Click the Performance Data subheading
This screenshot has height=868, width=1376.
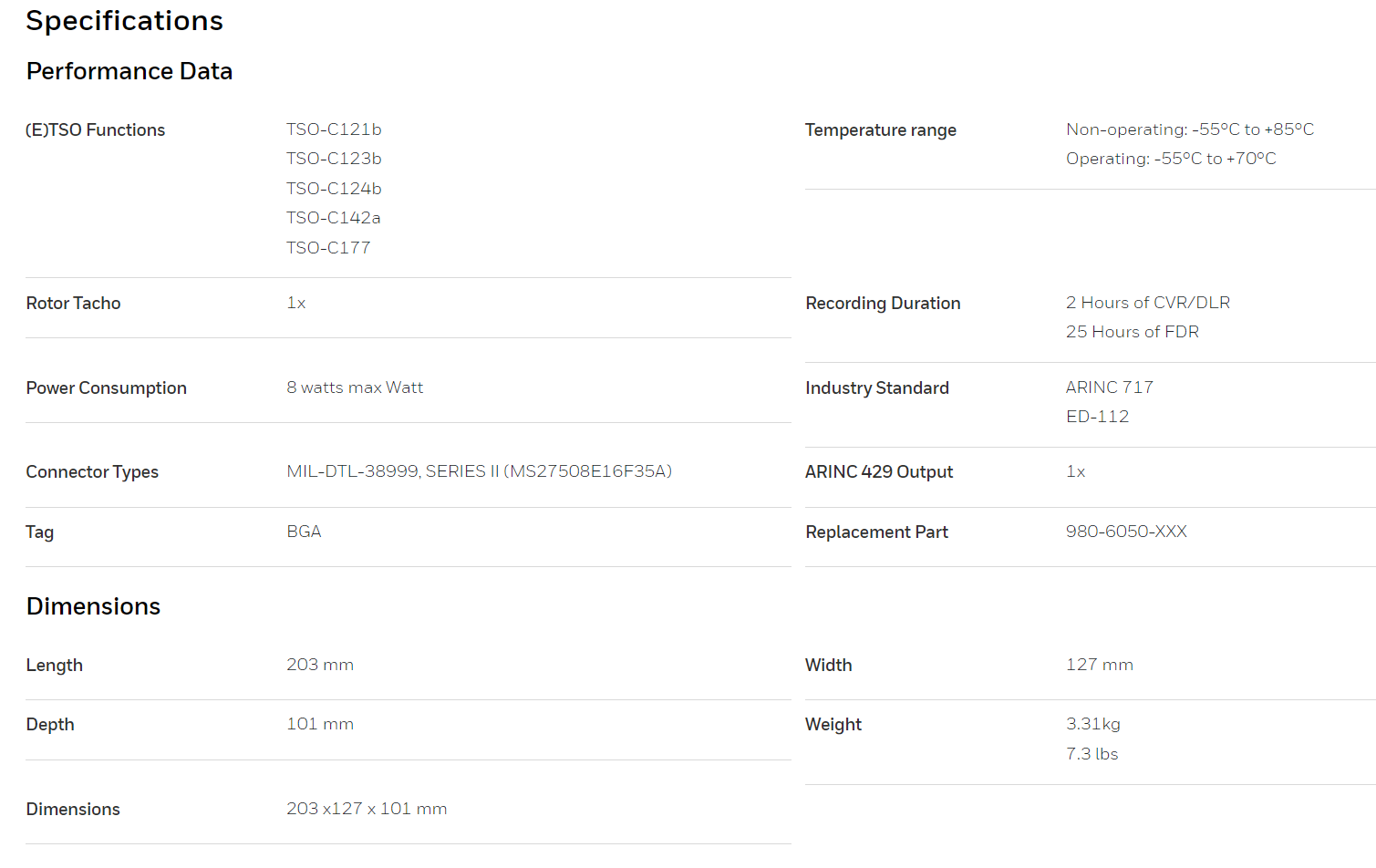(129, 71)
